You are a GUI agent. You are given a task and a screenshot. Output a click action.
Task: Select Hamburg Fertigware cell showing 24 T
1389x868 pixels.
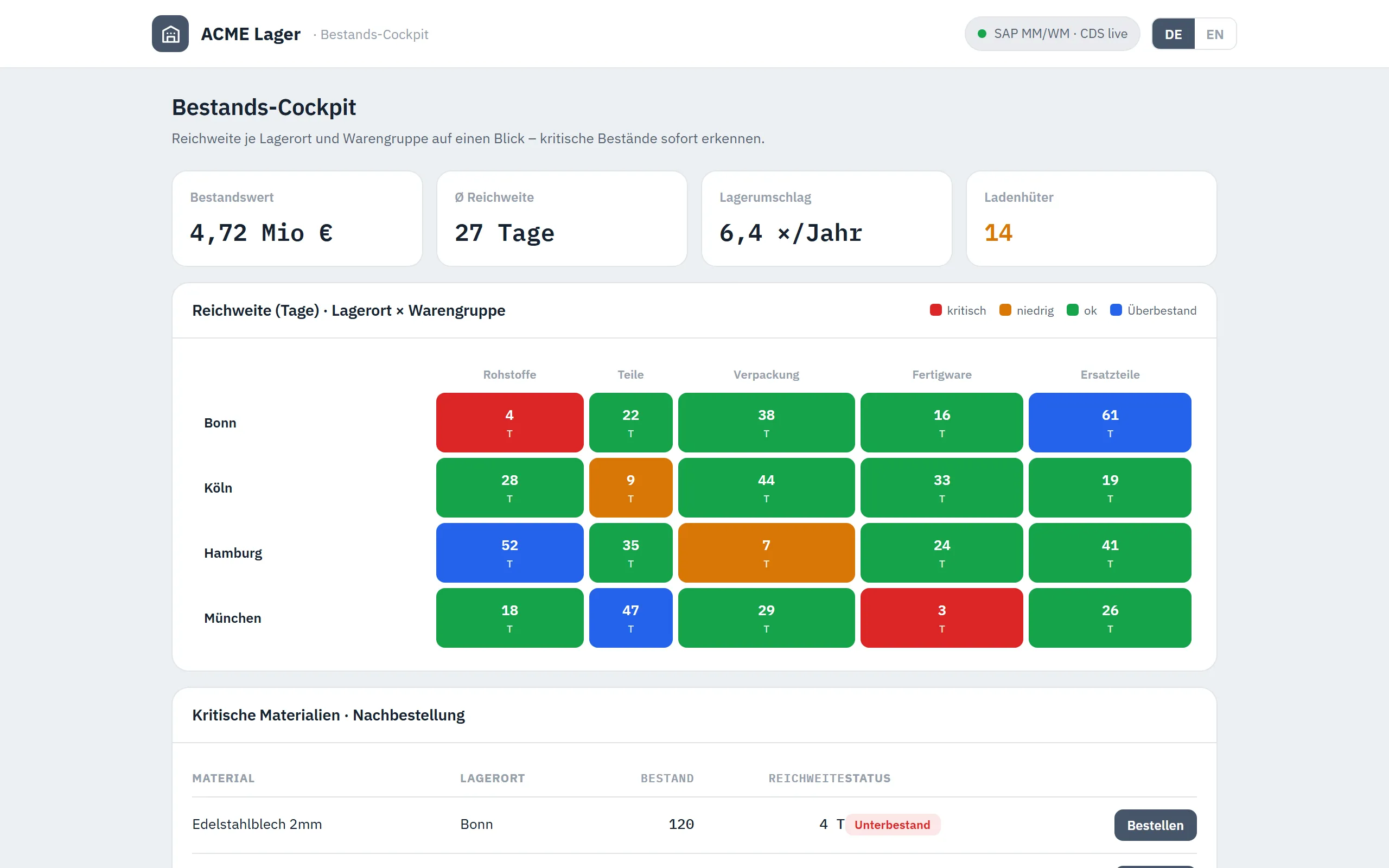pos(942,553)
